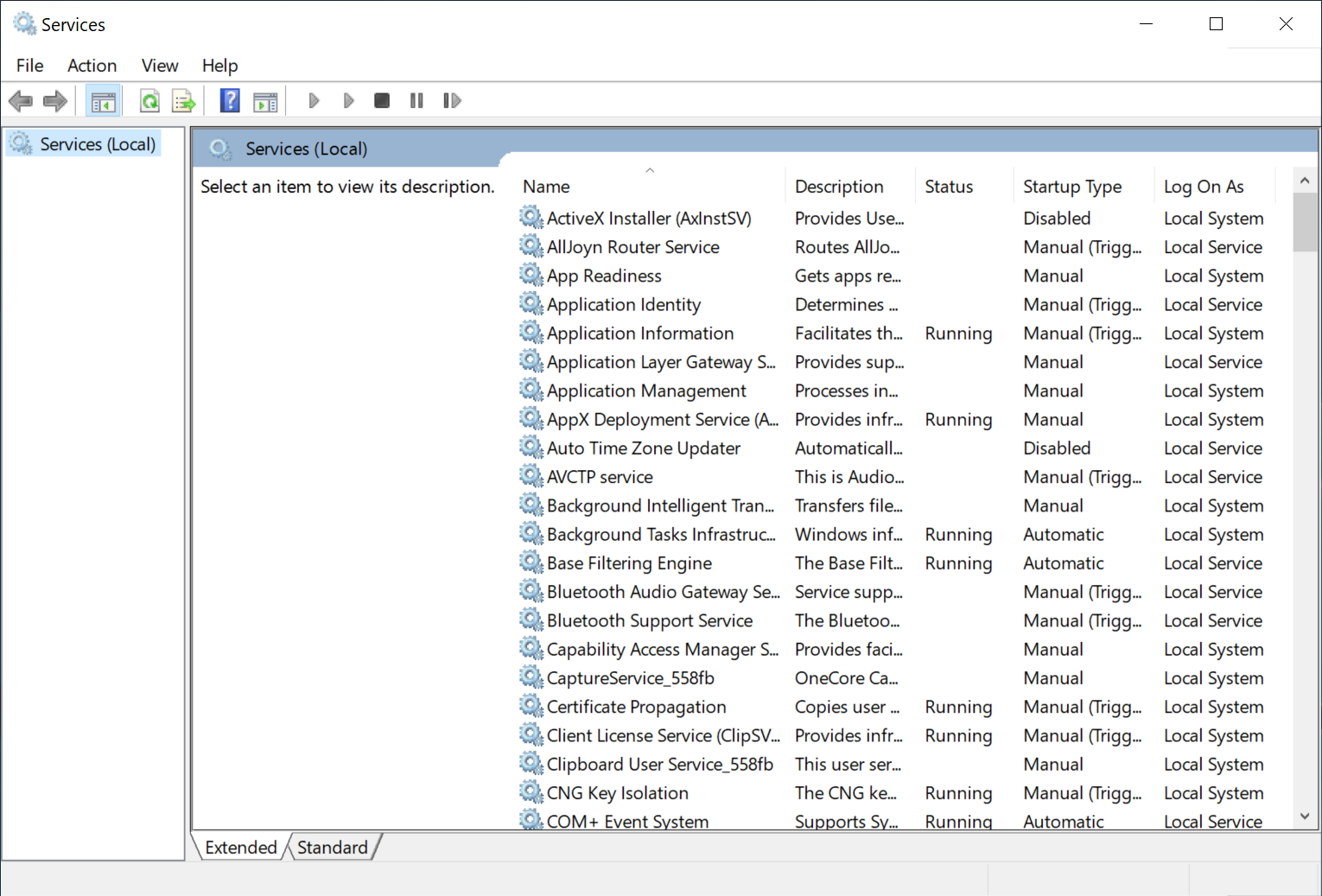Refresh the services list via toolbar icon

click(x=149, y=101)
